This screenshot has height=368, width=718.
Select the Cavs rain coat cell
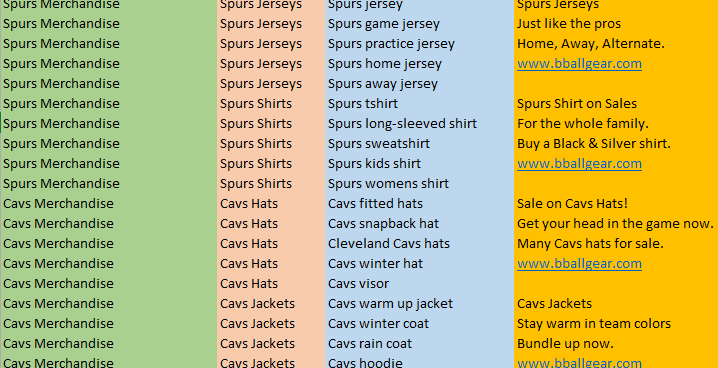click(x=419, y=344)
